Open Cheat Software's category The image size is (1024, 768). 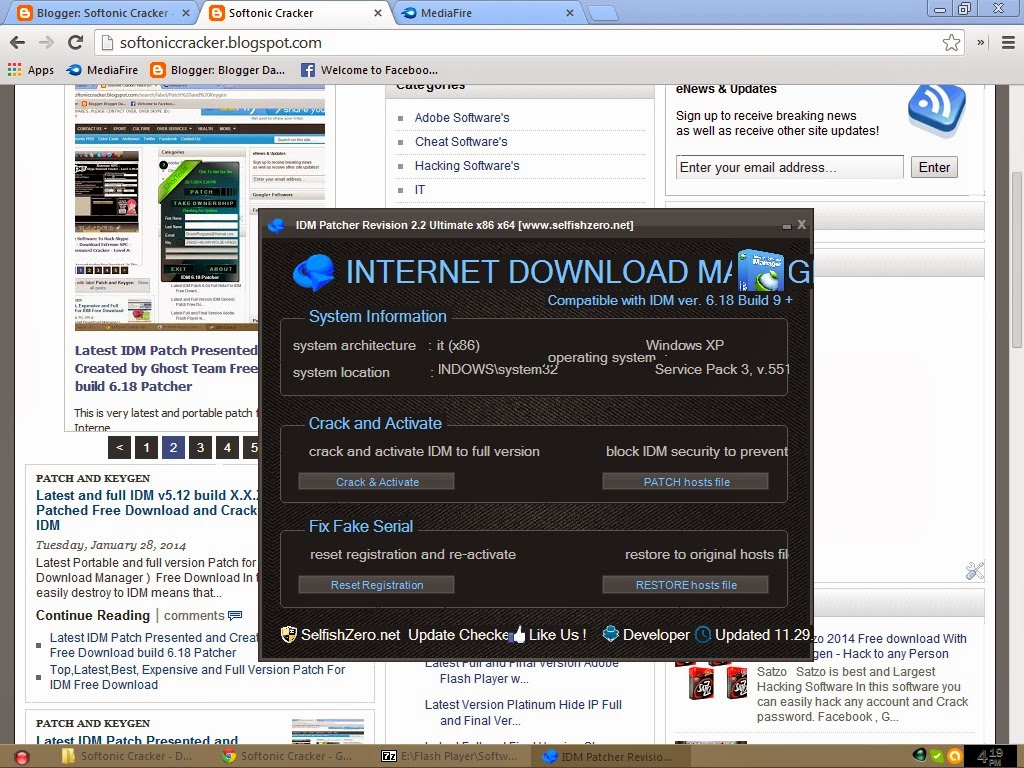tap(461, 142)
